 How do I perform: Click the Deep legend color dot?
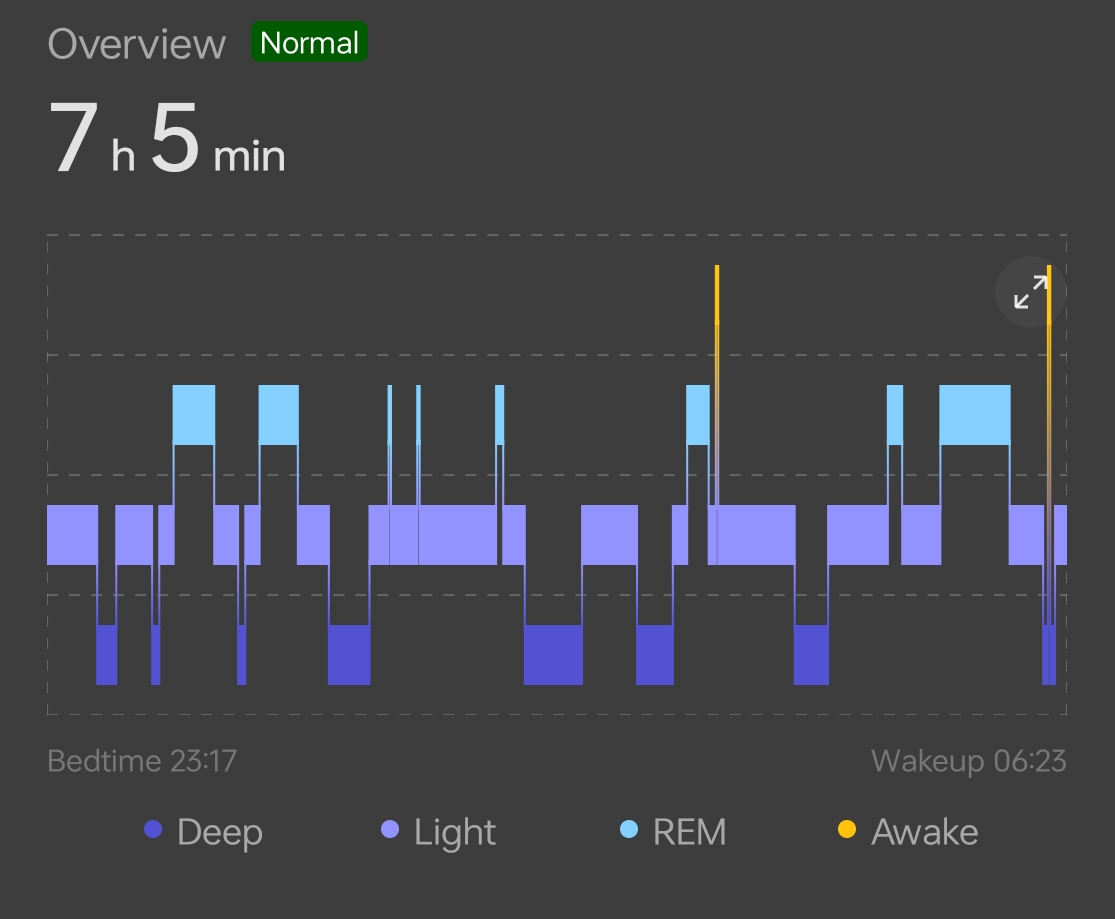153,829
